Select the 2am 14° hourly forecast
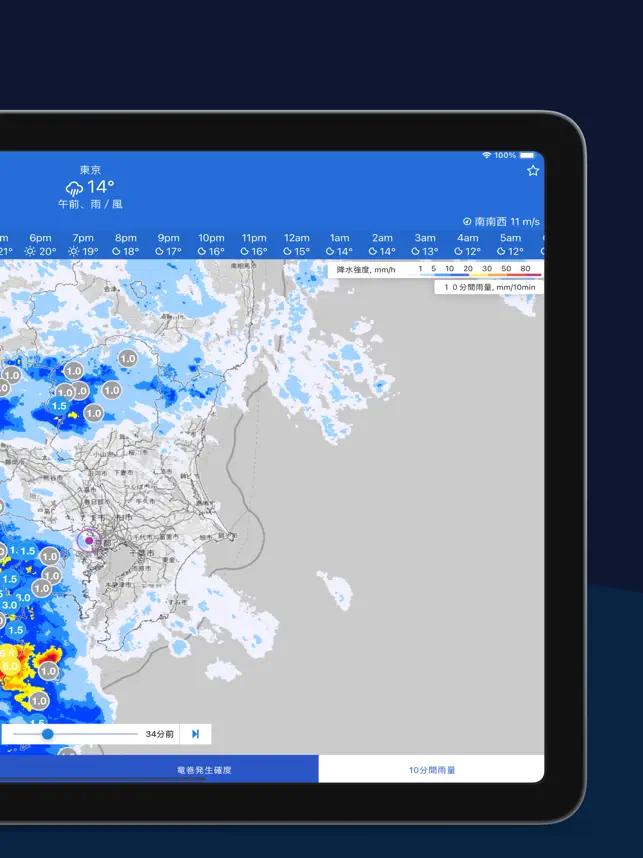 click(382, 245)
